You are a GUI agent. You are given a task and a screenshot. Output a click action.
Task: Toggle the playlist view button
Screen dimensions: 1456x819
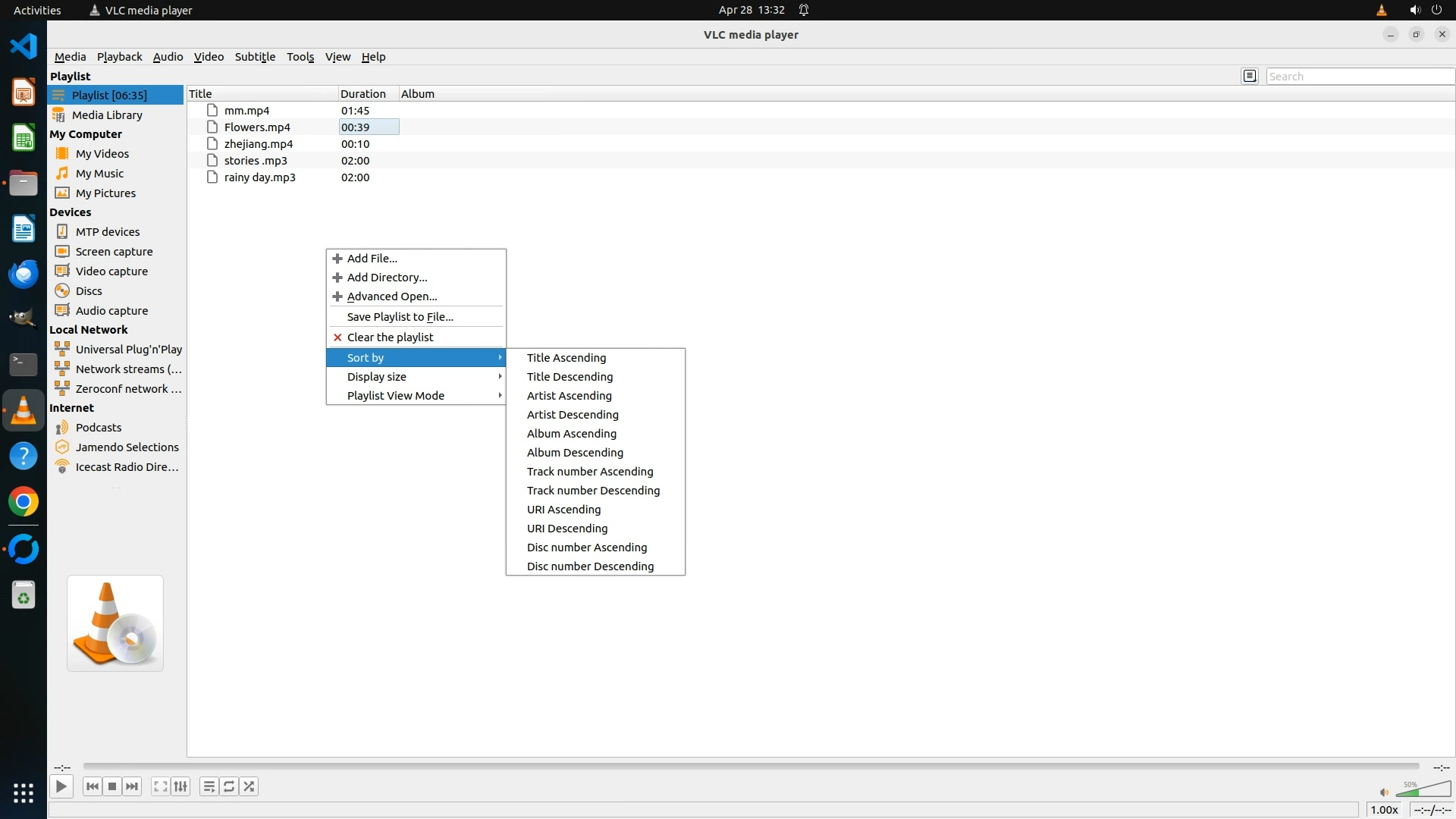(x=209, y=786)
